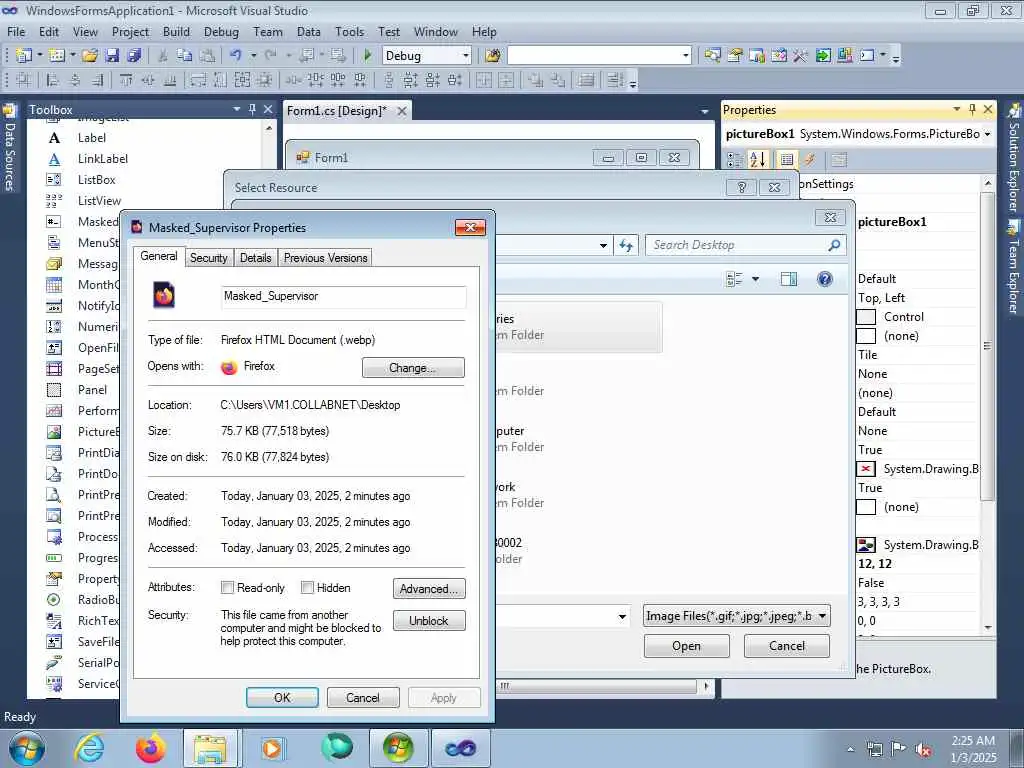Open the Extension Manager toolbar icon
This screenshot has width=1024, height=768.
click(845, 56)
